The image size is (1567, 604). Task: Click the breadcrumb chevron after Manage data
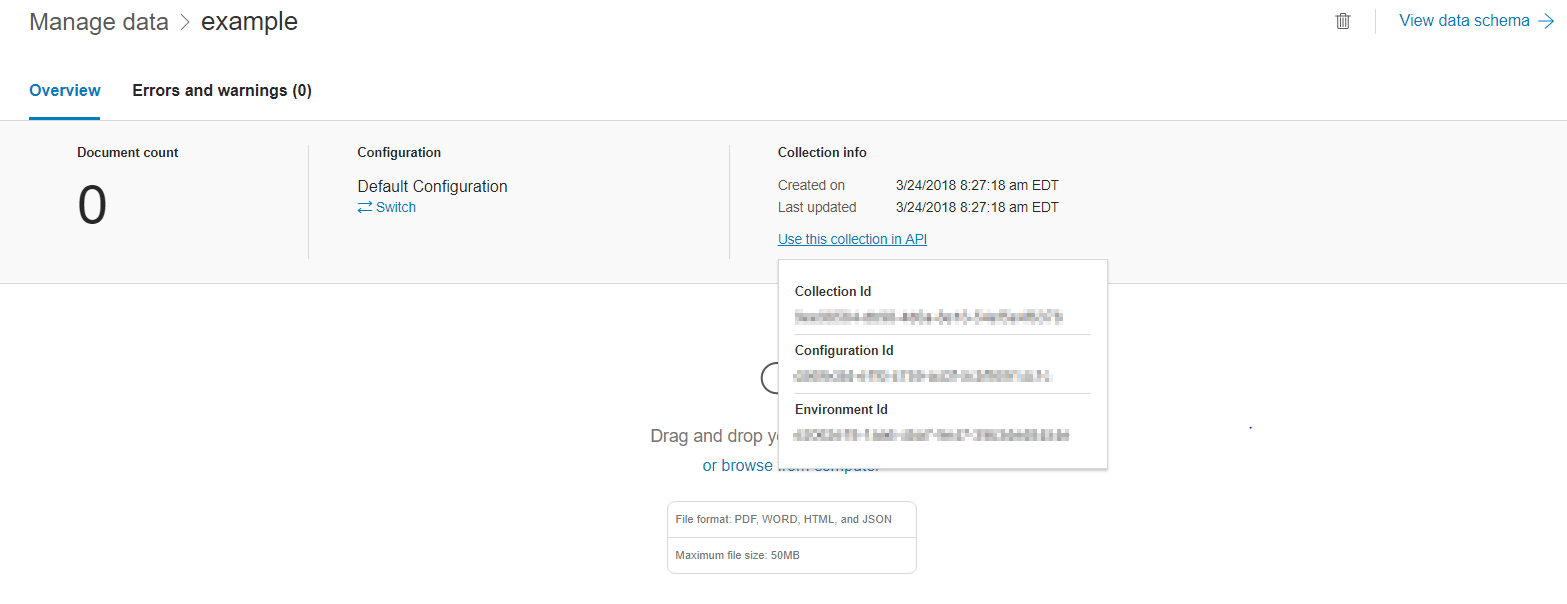pyautogui.click(x=185, y=22)
